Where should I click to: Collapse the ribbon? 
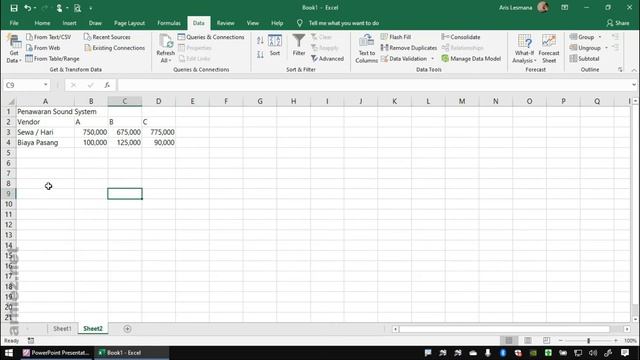[634, 70]
